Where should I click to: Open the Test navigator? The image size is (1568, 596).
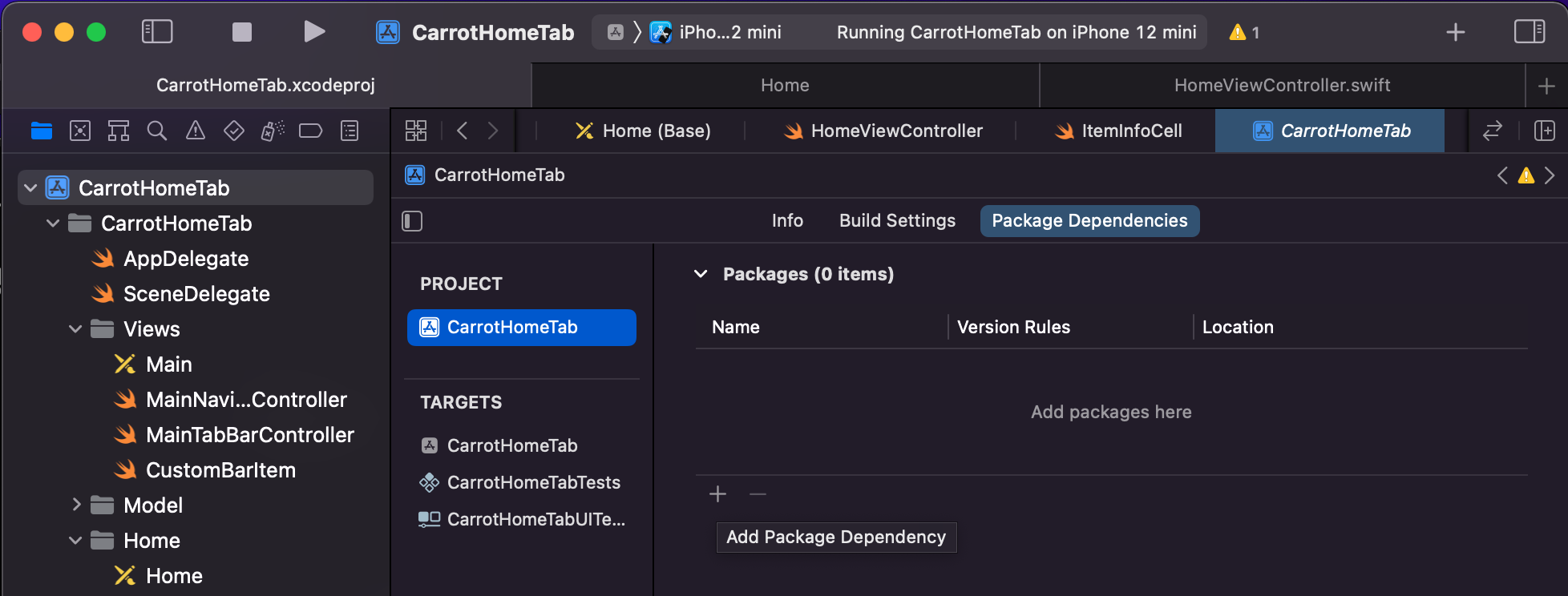(234, 131)
